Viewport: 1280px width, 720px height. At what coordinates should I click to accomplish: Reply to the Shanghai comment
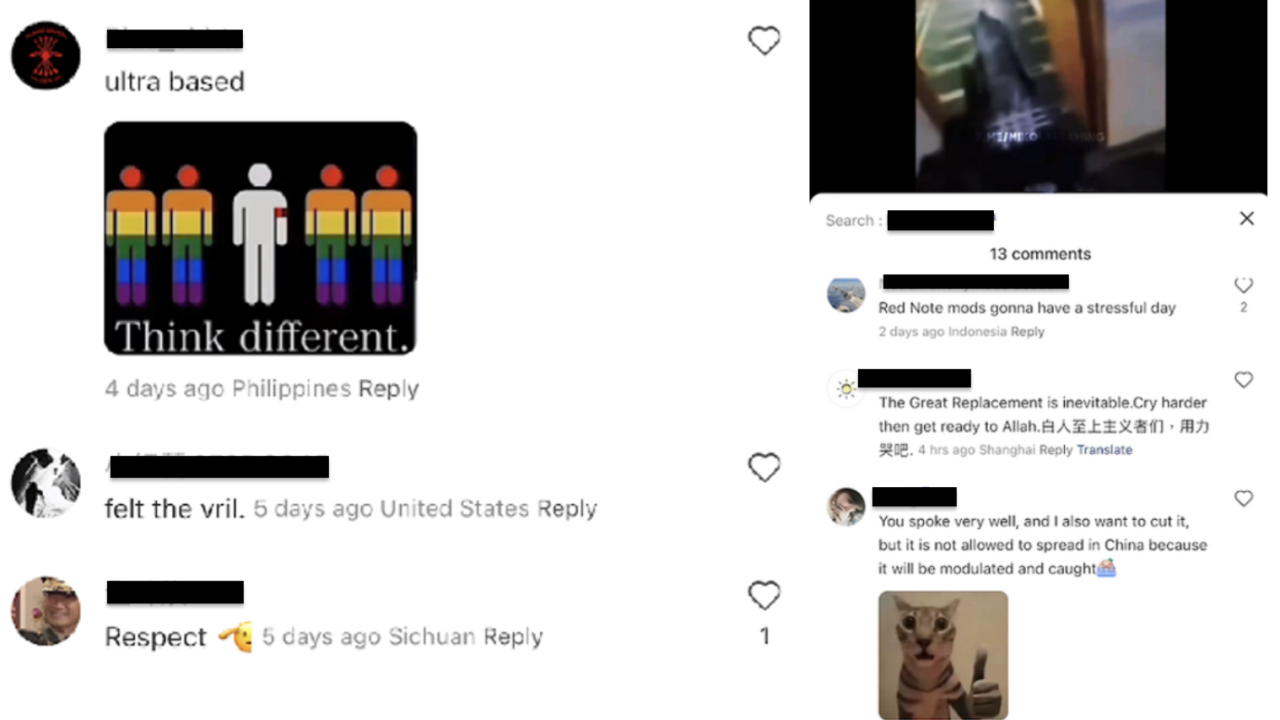pyautogui.click(x=1055, y=450)
